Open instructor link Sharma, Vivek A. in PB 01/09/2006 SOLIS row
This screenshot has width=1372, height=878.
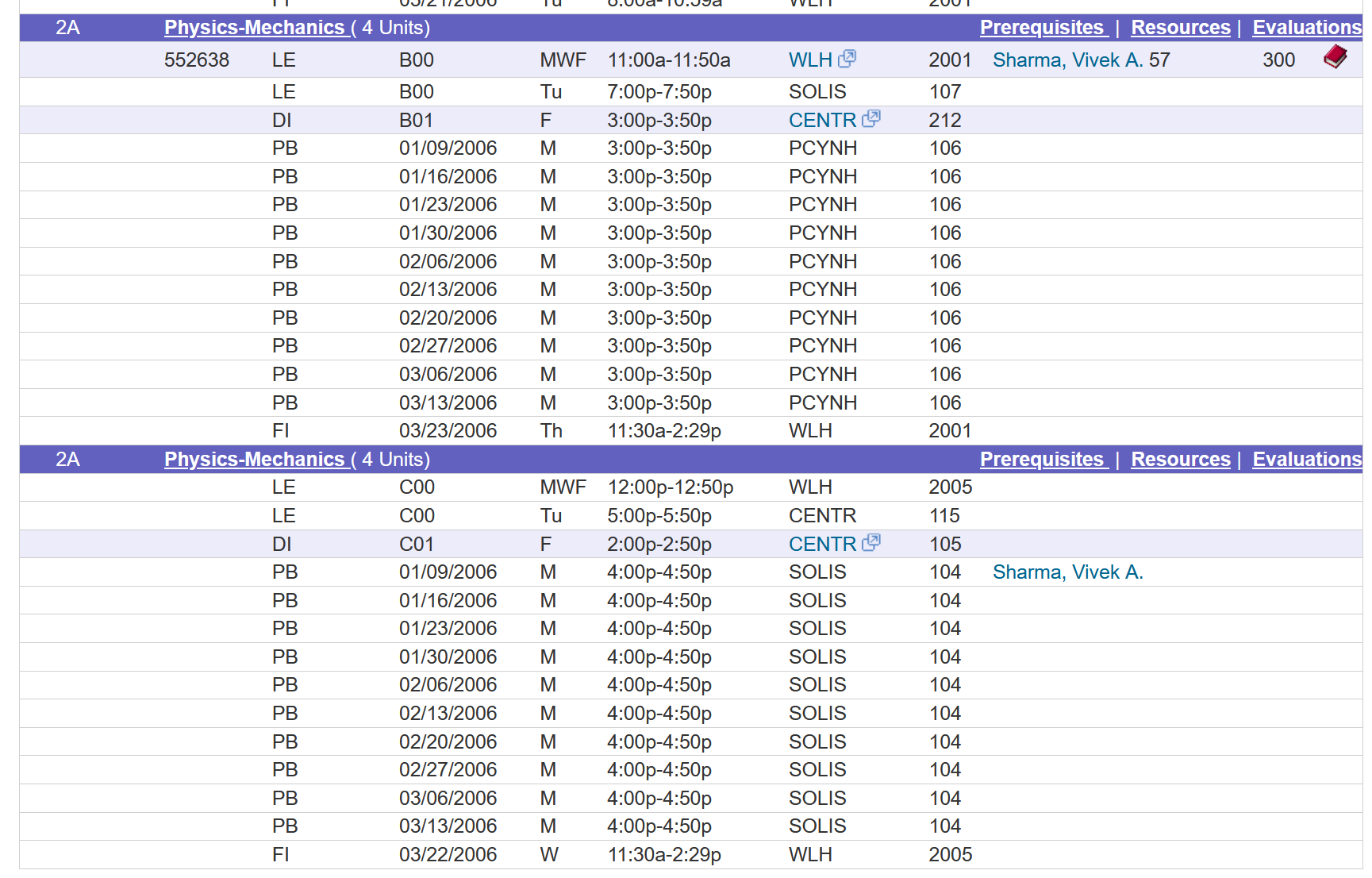pos(1068,572)
